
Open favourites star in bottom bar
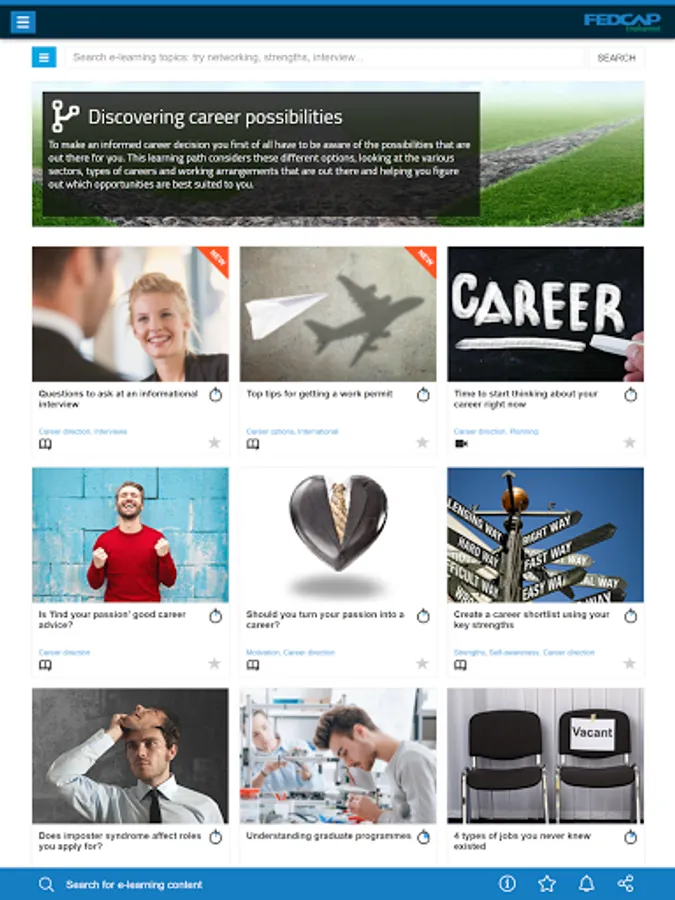546,883
